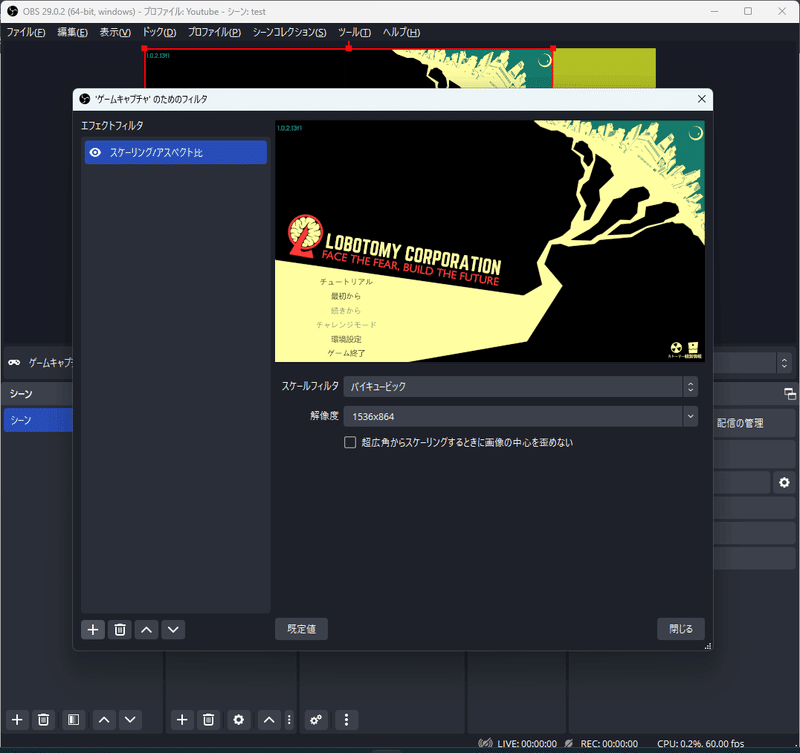Open the ツール(T) menu
Viewport: 800px width, 753px height.
coord(354,32)
